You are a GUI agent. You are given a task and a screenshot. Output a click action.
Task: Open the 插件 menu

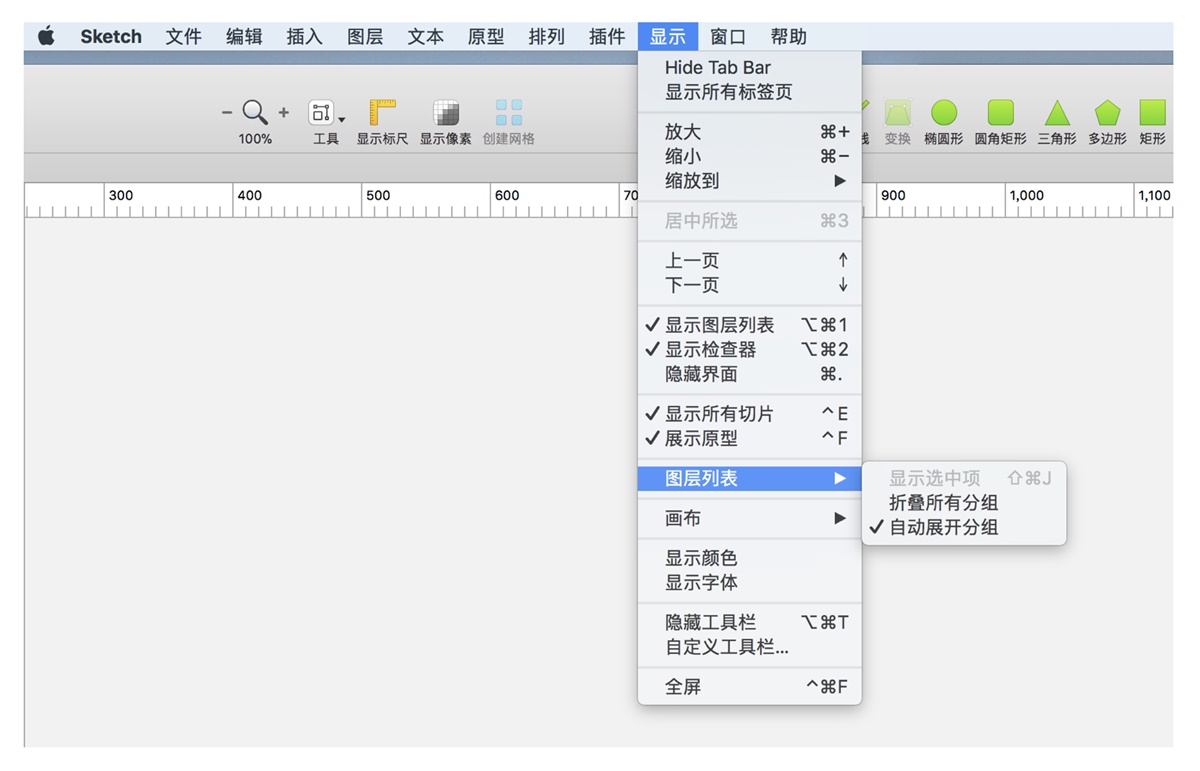coord(607,37)
